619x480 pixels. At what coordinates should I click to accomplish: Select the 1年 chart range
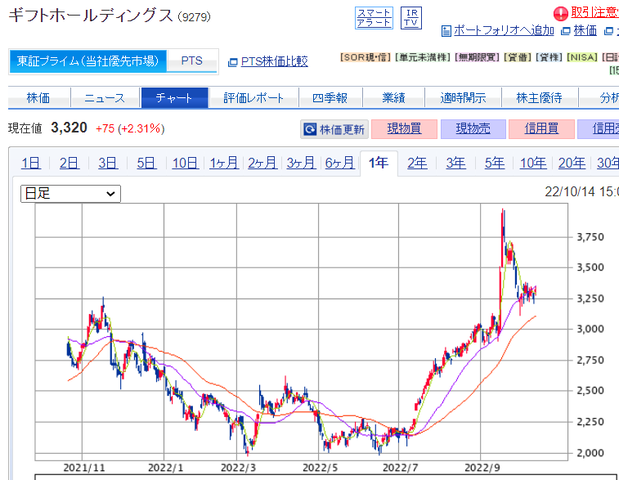click(379, 163)
